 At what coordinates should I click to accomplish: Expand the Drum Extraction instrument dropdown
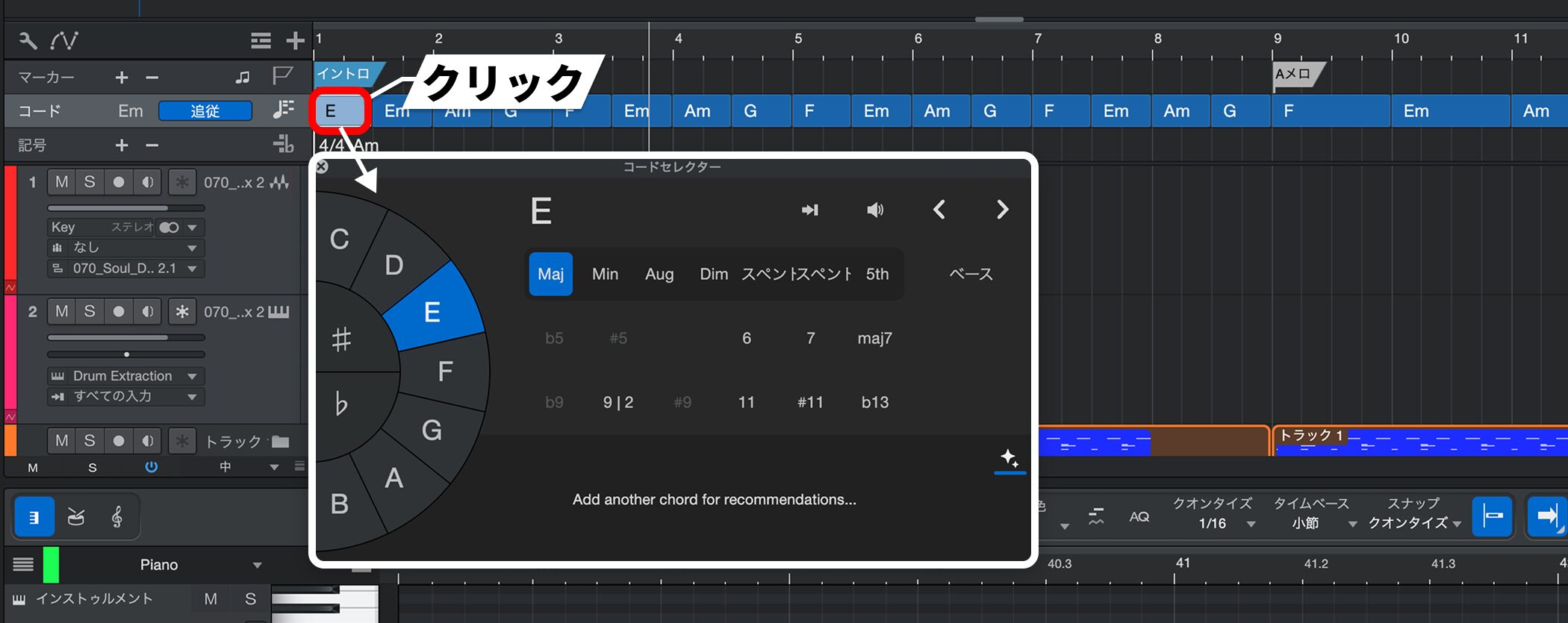(192, 376)
